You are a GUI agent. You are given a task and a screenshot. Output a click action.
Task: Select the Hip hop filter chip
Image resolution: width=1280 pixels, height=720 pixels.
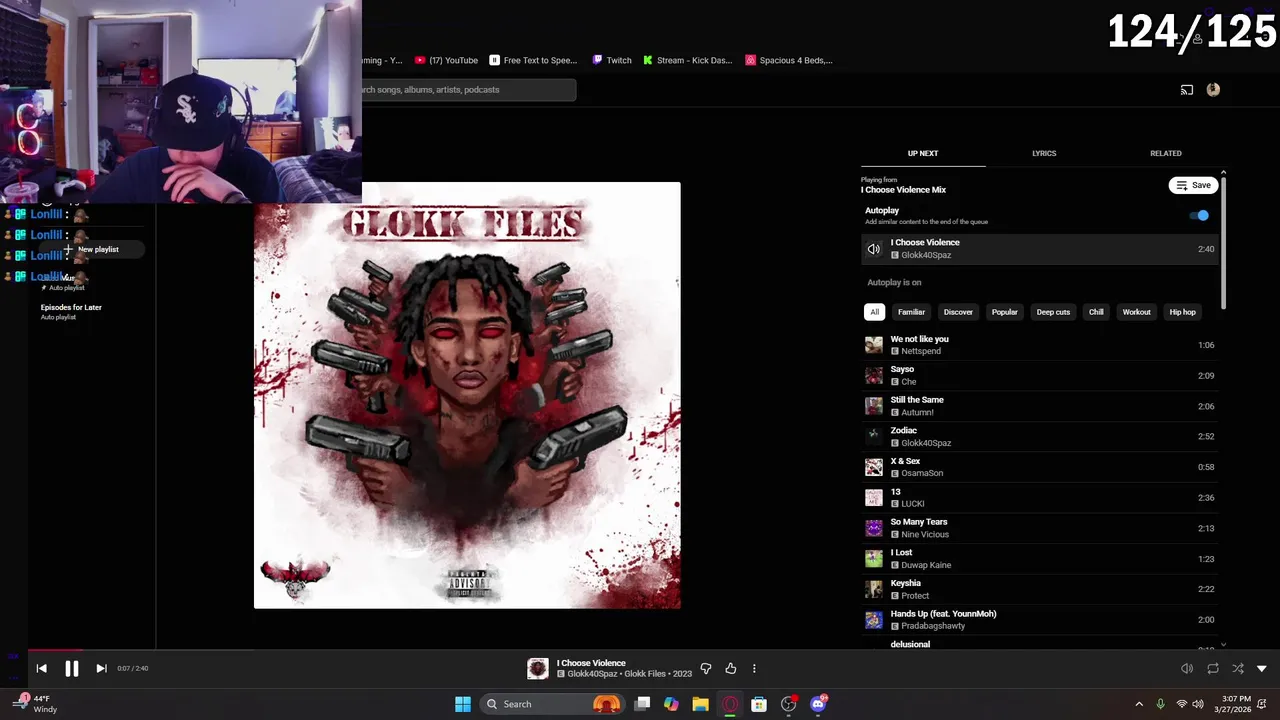(1182, 312)
